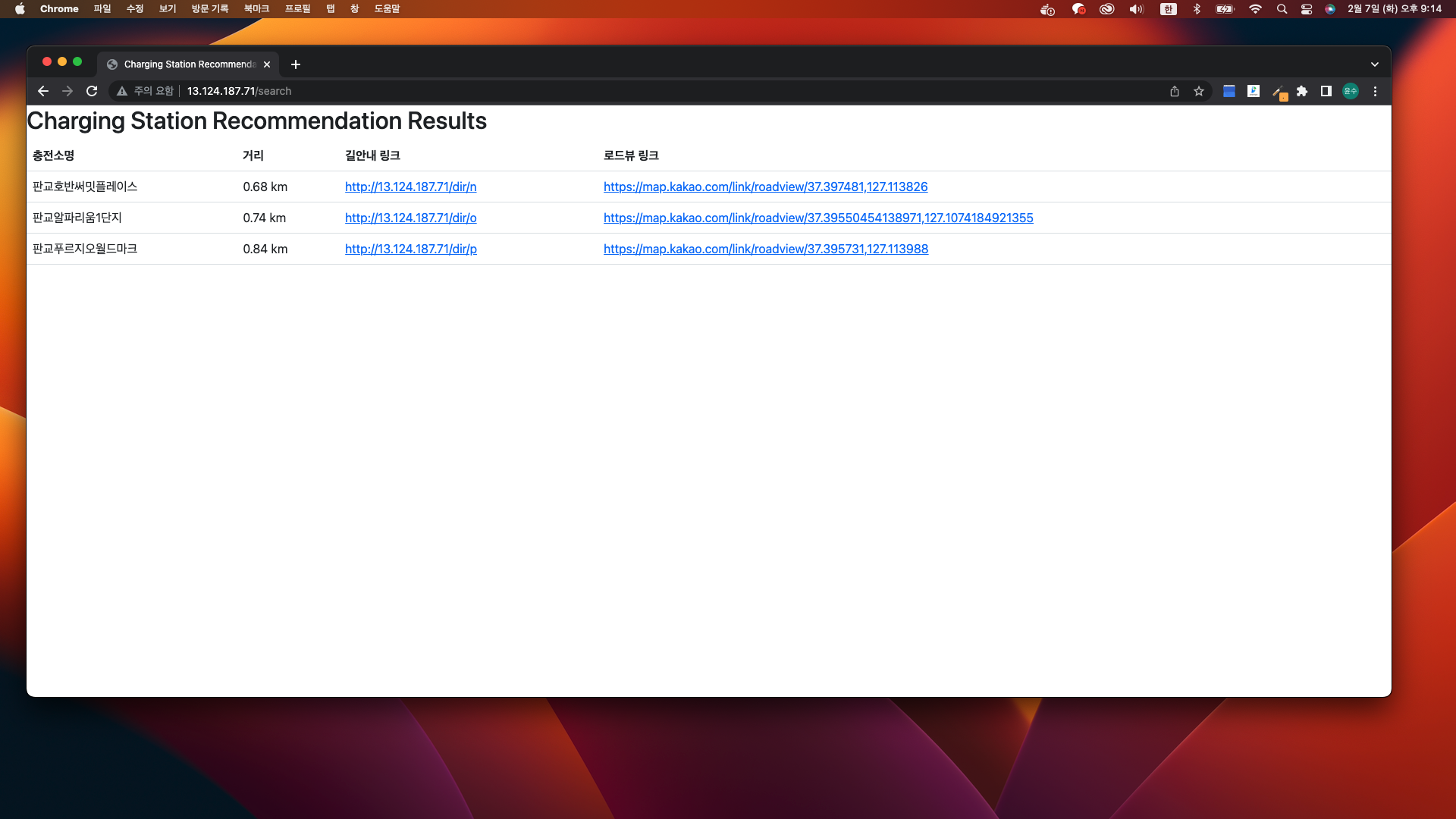Screen dimensions: 1456x819
Task: Open the Chrome three-dot menu
Action: [1375, 91]
